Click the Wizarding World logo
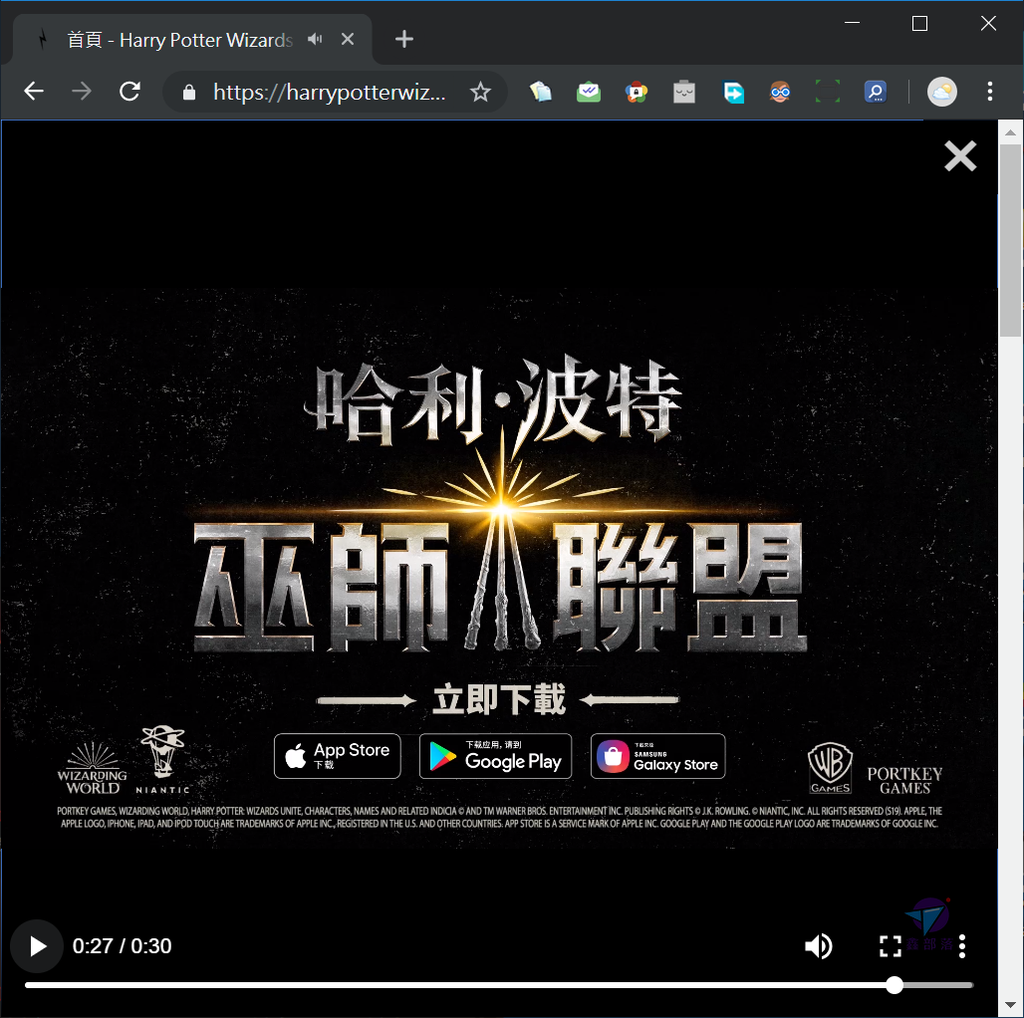Screen dimensions: 1024x1018 pos(92,768)
